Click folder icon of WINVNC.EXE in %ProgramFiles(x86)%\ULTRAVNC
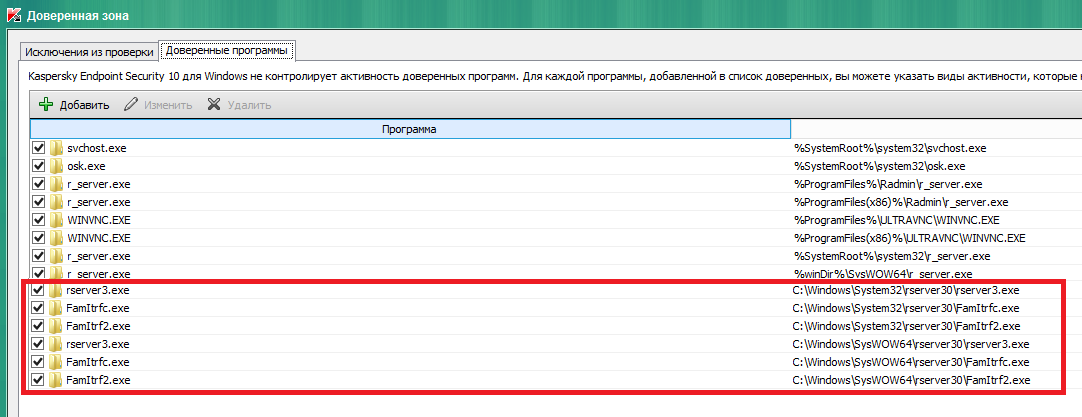This screenshot has width=1082, height=417. [56, 237]
